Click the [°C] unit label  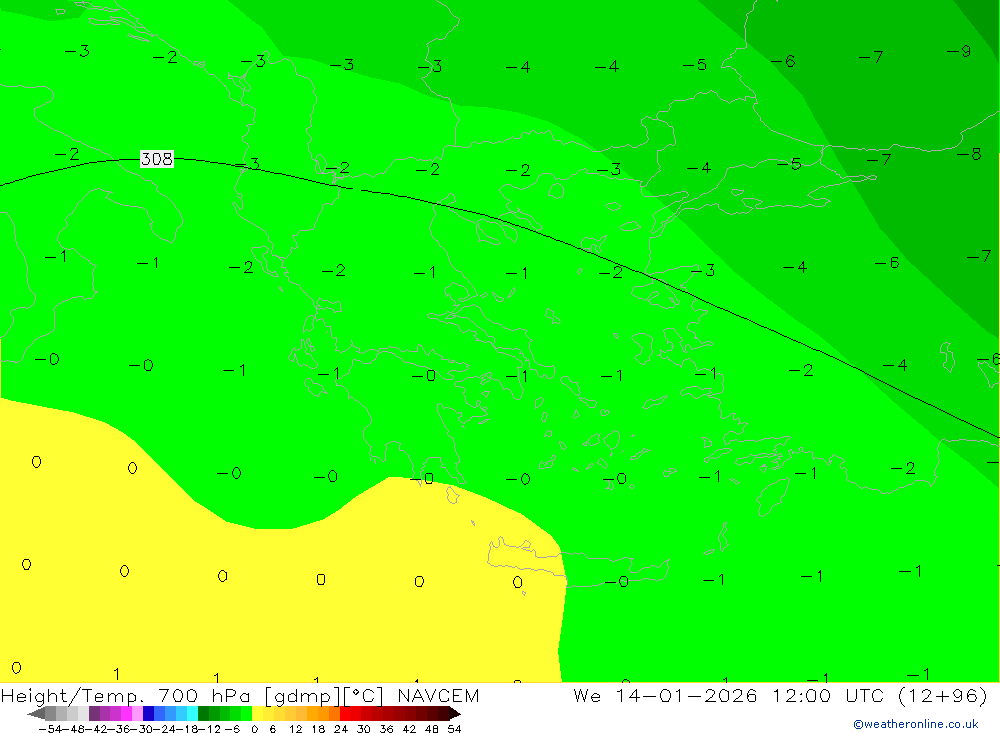pos(364,696)
